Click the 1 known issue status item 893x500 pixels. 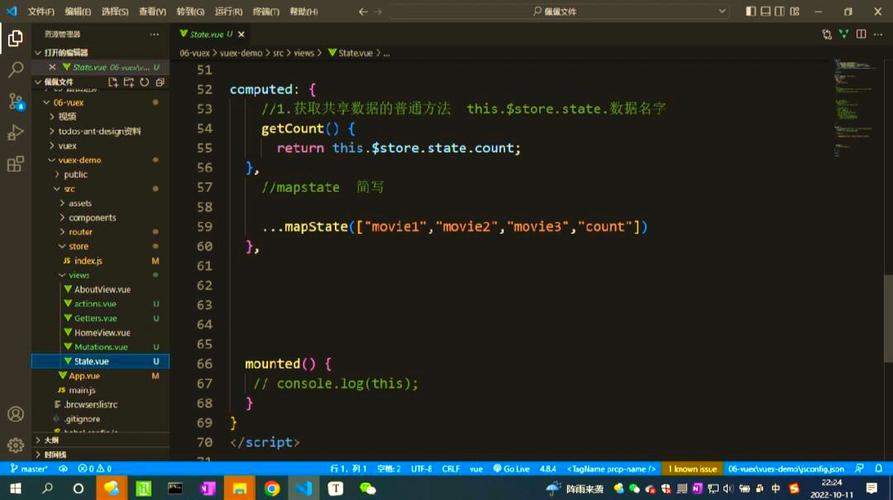click(x=692, y=468)
